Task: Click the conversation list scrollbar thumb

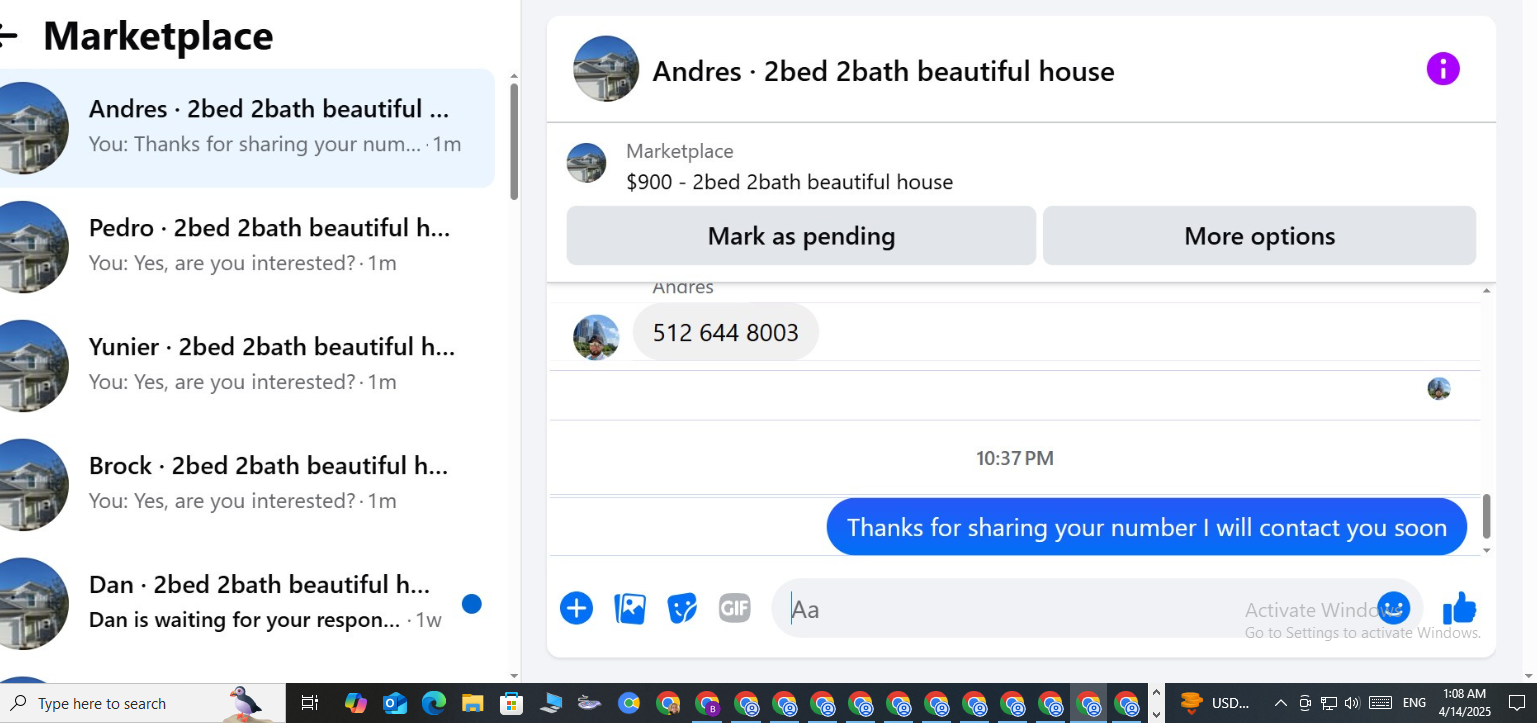Action: click(514, 141)
